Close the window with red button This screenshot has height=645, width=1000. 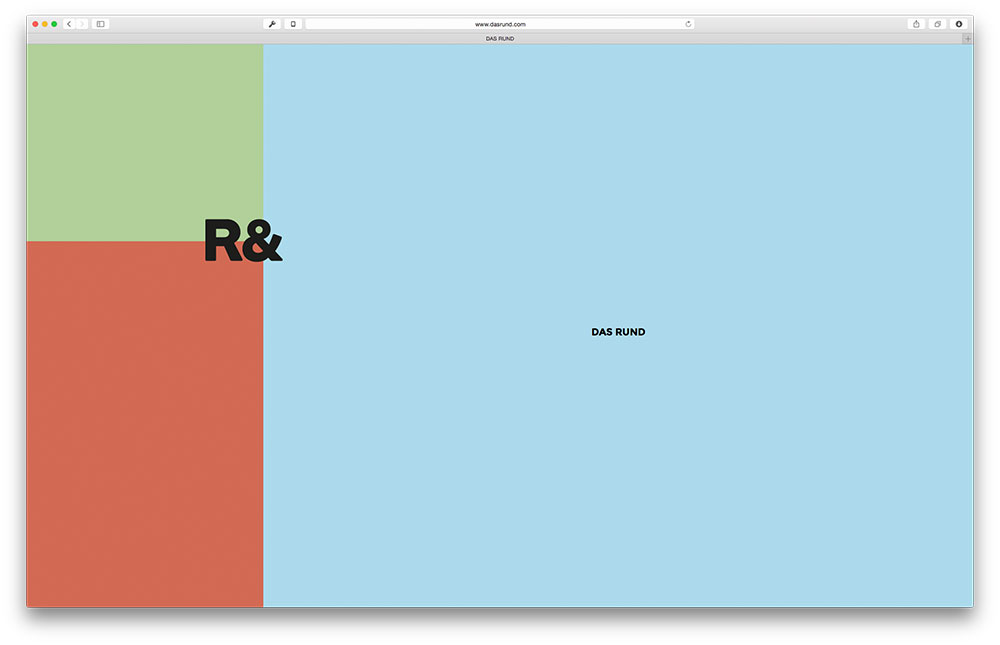(35, 24)
